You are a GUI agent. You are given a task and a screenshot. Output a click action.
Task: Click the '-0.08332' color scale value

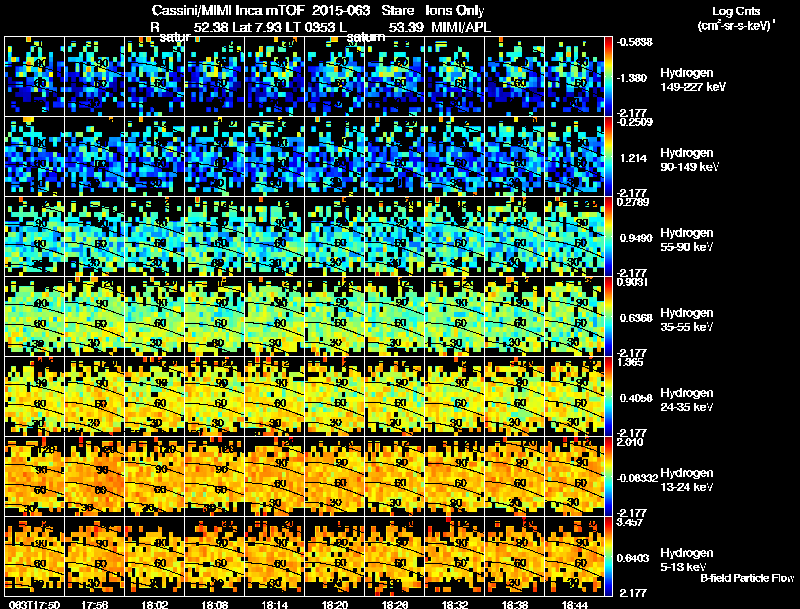(638, 478)
